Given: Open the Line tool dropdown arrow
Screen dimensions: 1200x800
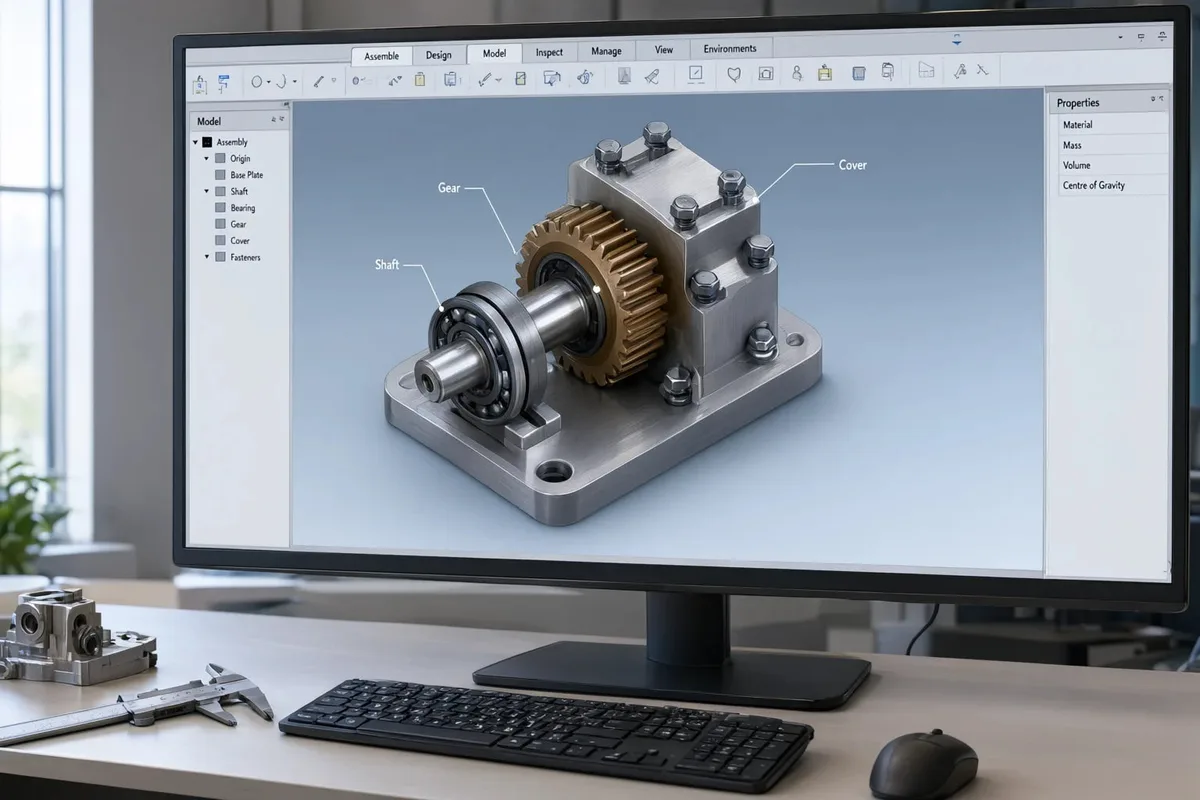Looking at the screenshot, I should tap(333, 80).
